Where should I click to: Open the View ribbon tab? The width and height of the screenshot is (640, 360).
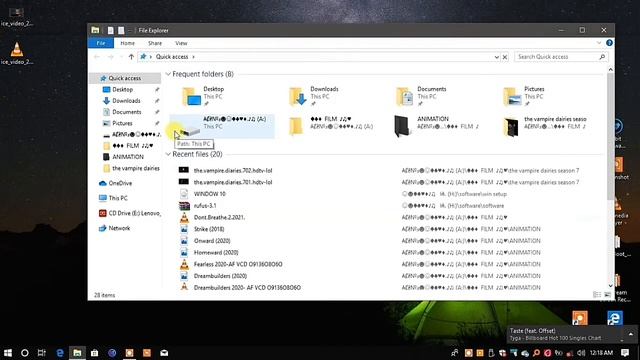[x=181, y=43]
